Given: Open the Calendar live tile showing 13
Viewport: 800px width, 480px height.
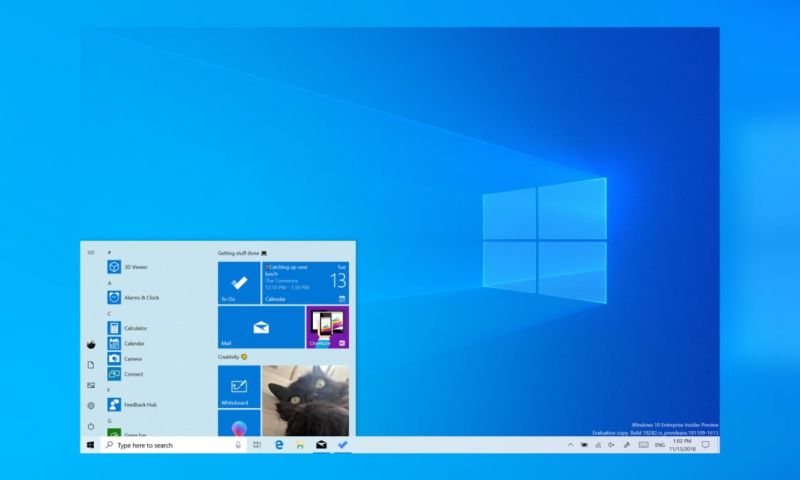Looking at the screenshot, I should pos(306,283).
